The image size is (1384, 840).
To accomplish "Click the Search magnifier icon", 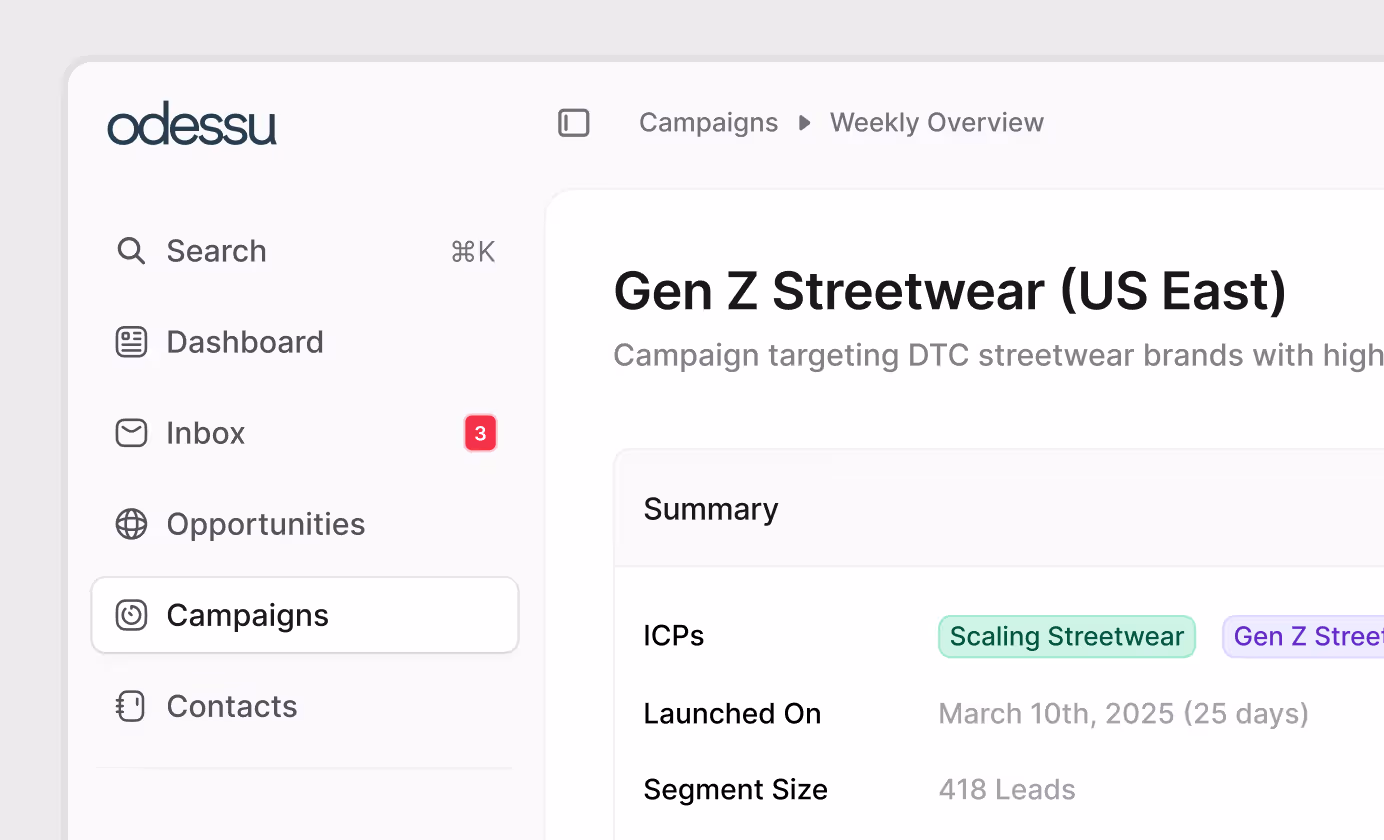I will pos(131,250).
